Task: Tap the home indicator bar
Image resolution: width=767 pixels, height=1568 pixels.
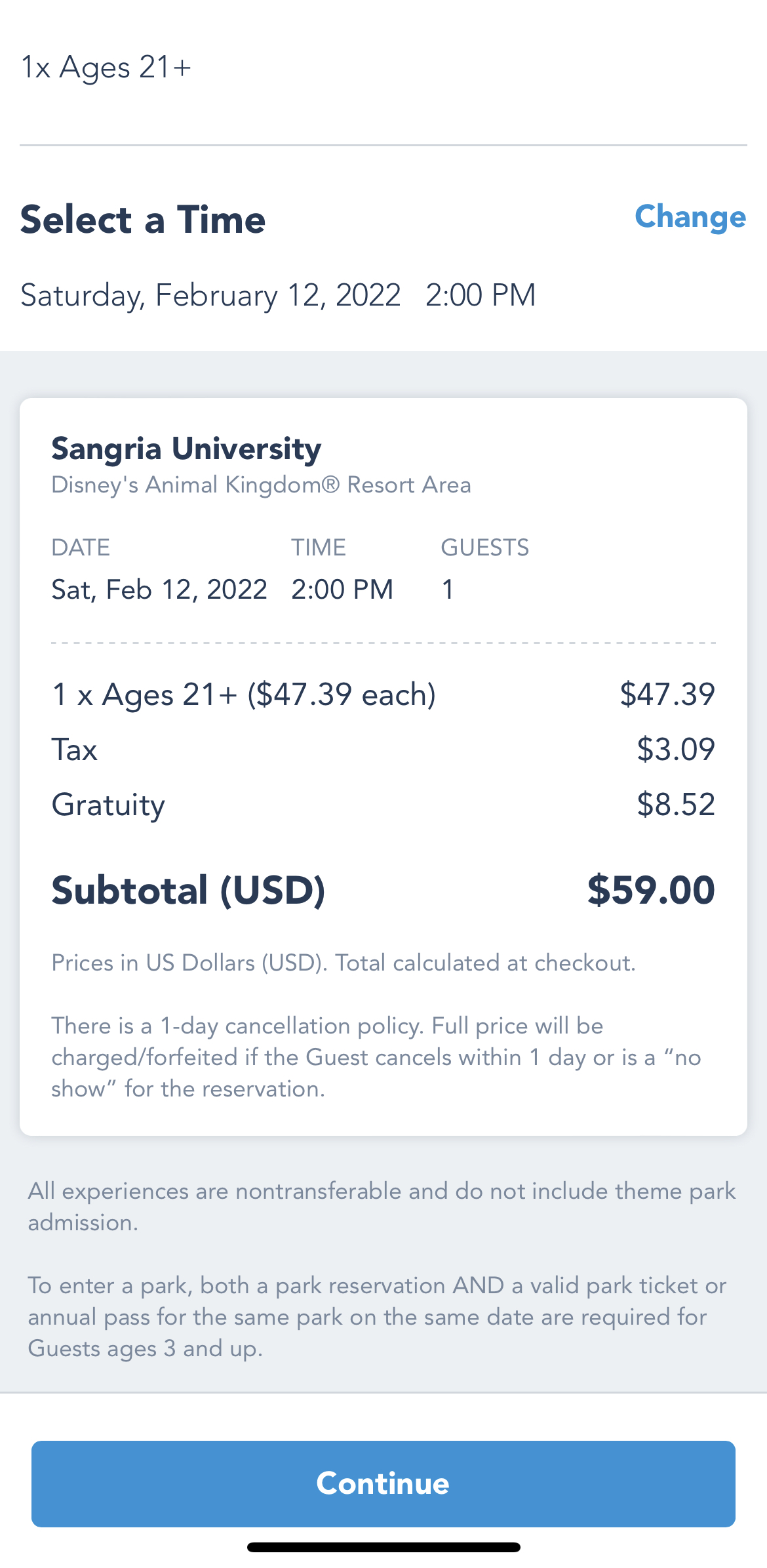Action: (x=383, y=1547)
